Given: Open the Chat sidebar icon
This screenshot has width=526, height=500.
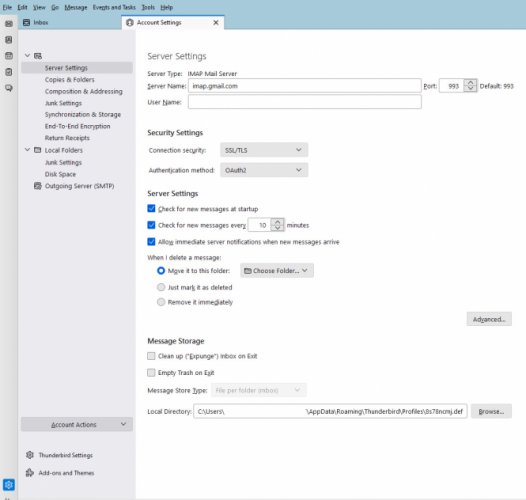Looking at the screenshot, I should (x=9, y=88).
